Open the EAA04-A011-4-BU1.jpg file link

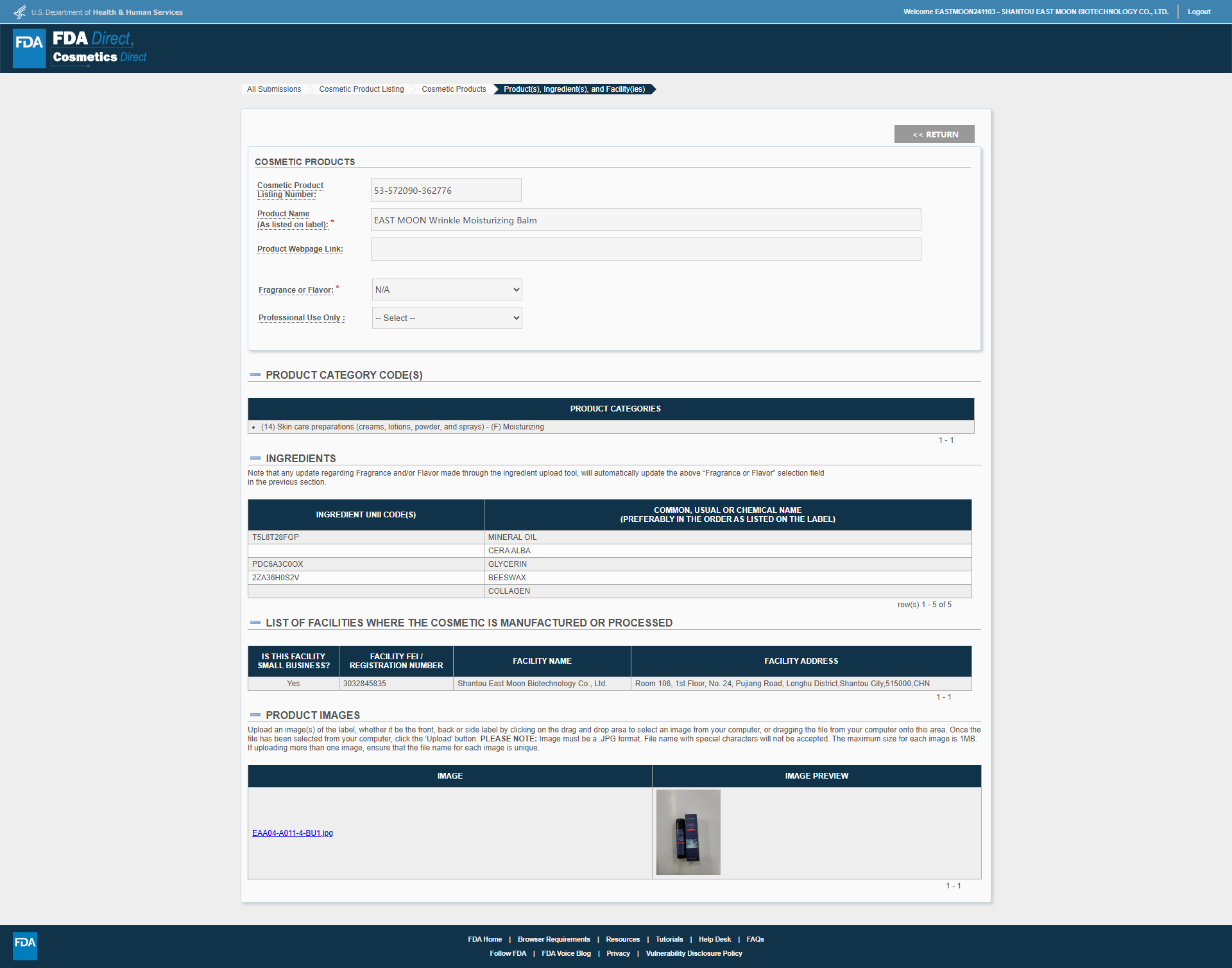293,833
